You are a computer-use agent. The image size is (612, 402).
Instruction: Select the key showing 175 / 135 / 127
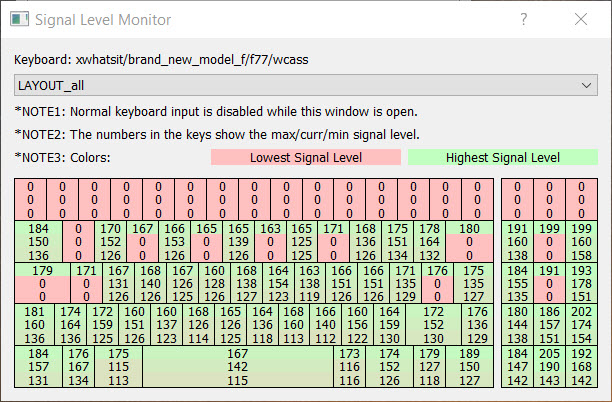474,283
